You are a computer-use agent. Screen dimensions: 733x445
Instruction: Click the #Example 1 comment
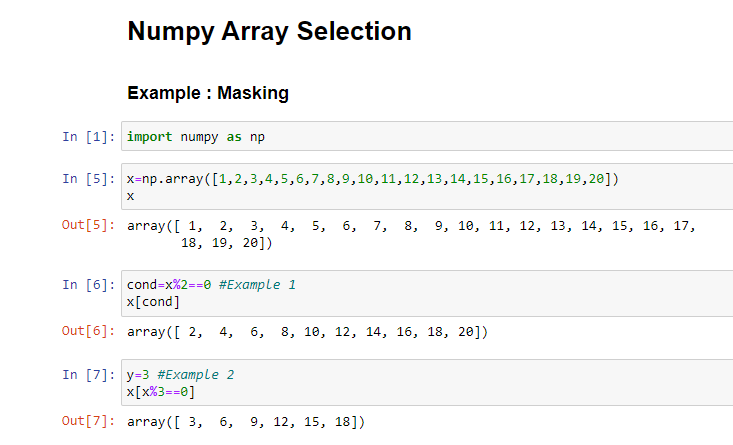coord(257,285)
